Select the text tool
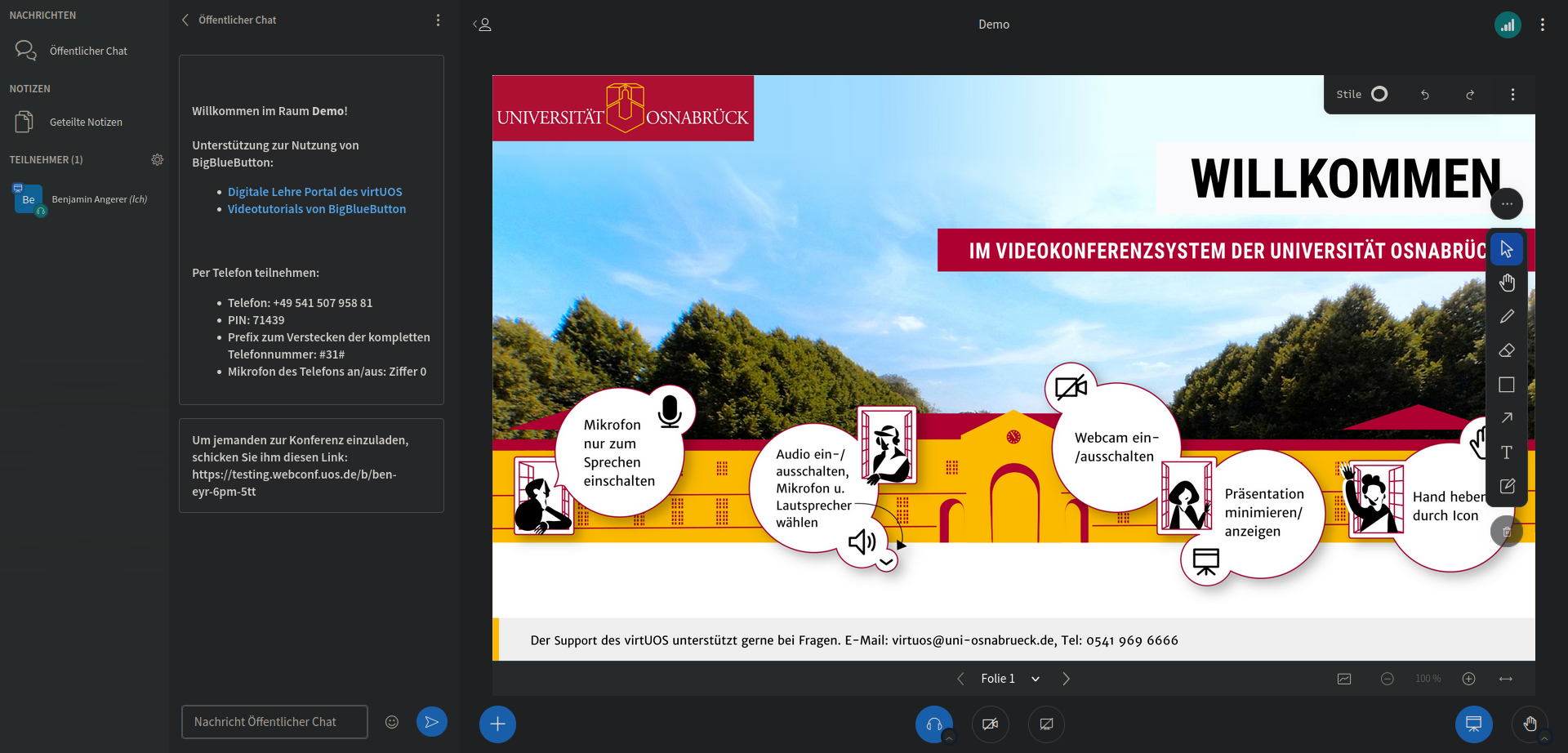This screenshot has width=1568, height=753. click(1507, 452)
